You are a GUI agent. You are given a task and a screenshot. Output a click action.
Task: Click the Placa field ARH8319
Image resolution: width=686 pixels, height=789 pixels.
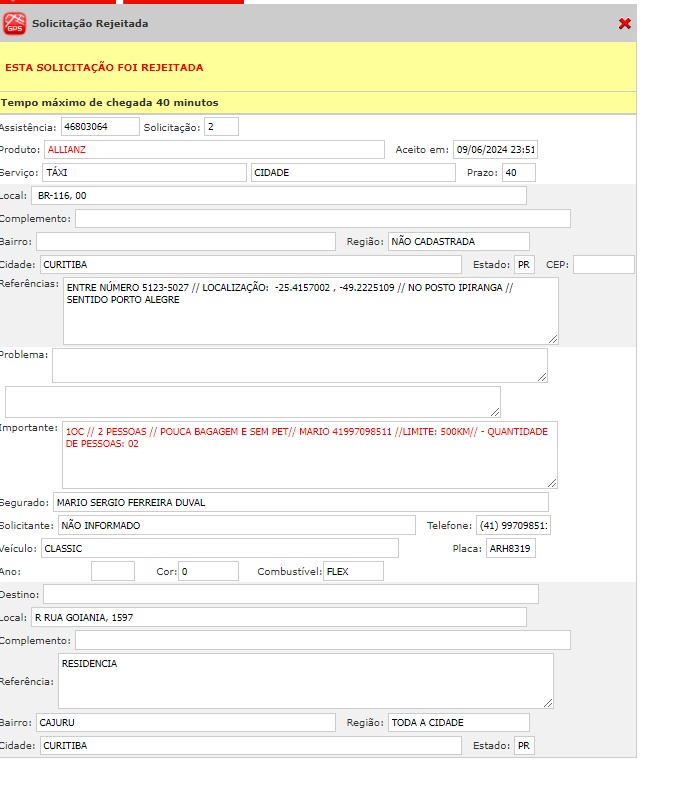pos(511,548)
